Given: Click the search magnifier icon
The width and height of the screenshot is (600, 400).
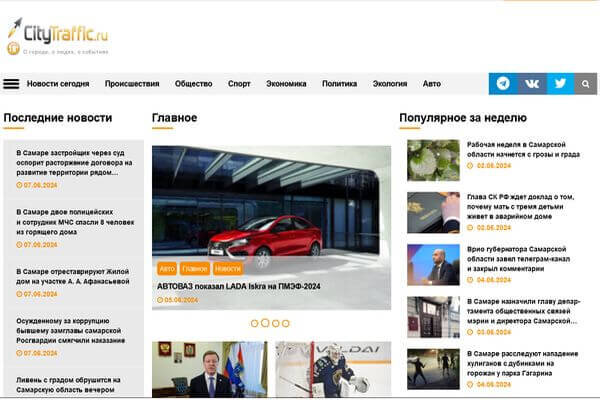Looking at the screenshot, I should click(x=585, y=83).
